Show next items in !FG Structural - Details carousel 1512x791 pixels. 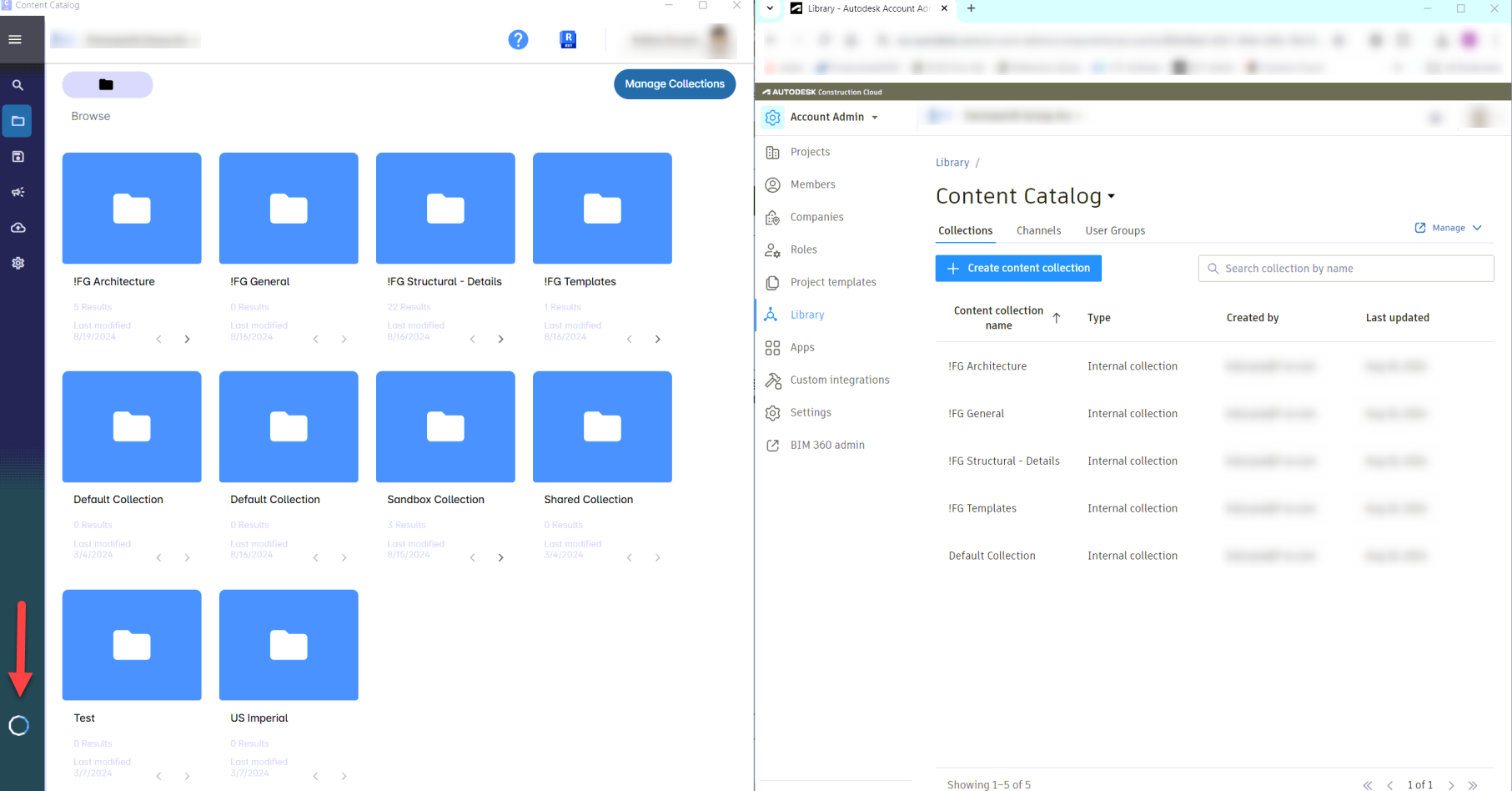click(500, 339)
